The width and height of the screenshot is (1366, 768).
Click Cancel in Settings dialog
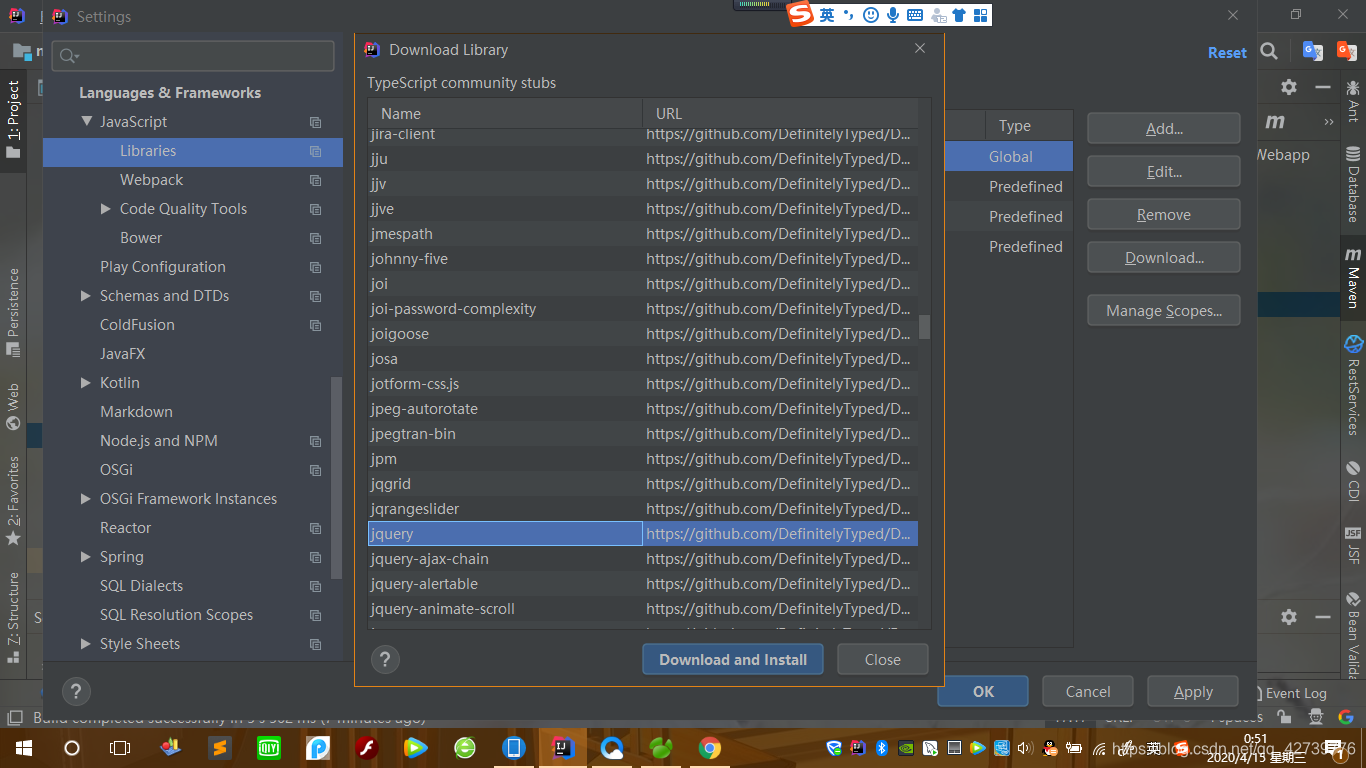coord(1088,691)
